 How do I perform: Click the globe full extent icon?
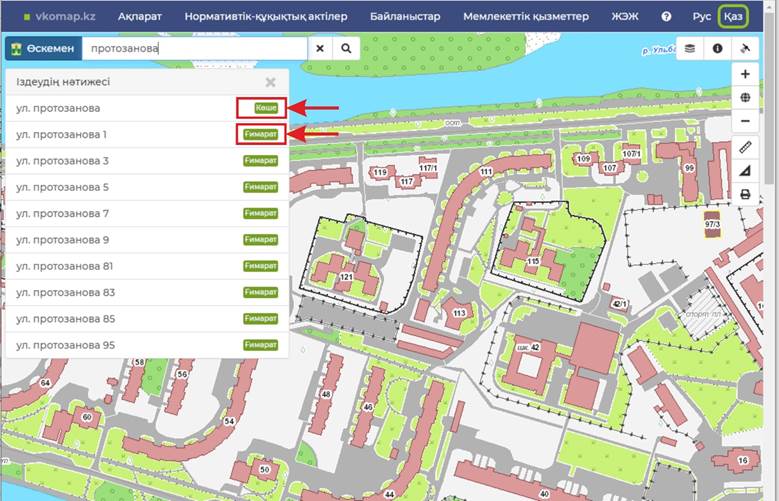pyautogui.click(x=746, y=98)
